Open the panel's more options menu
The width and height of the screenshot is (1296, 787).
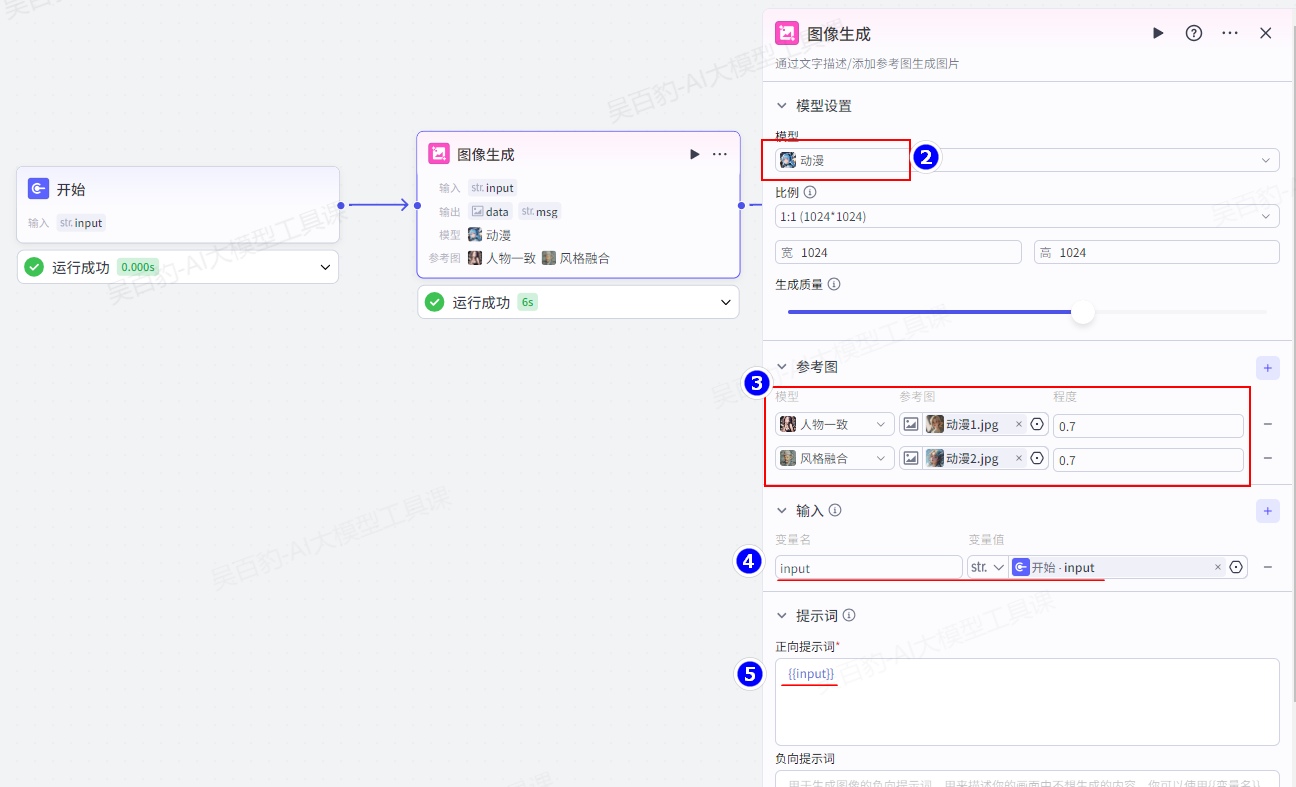point(1230,33)
